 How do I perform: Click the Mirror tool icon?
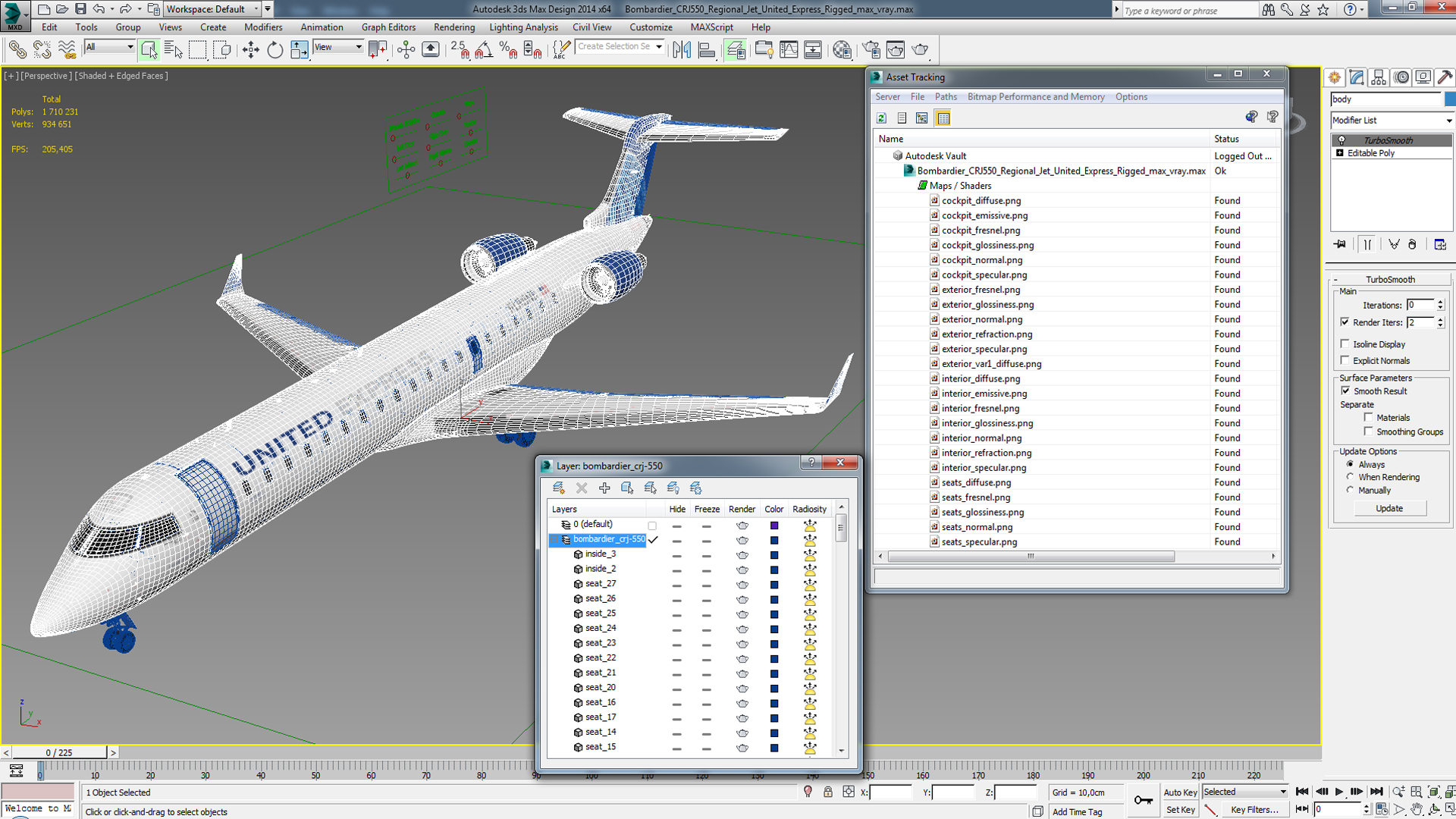682,50
